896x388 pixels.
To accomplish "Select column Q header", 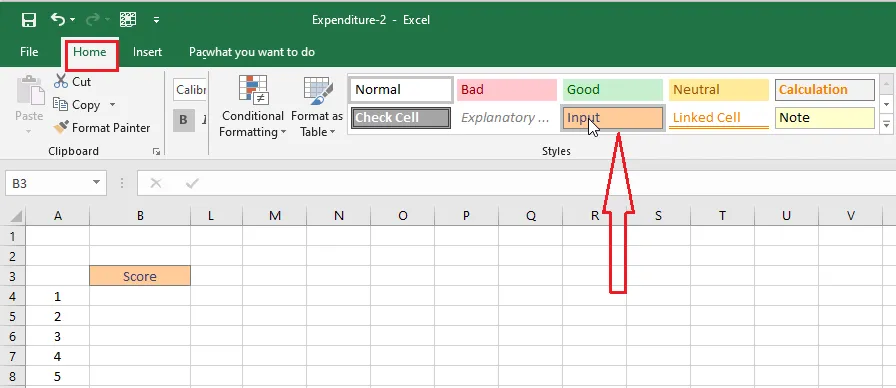I will pyautogui.click(x=531, y=215).
